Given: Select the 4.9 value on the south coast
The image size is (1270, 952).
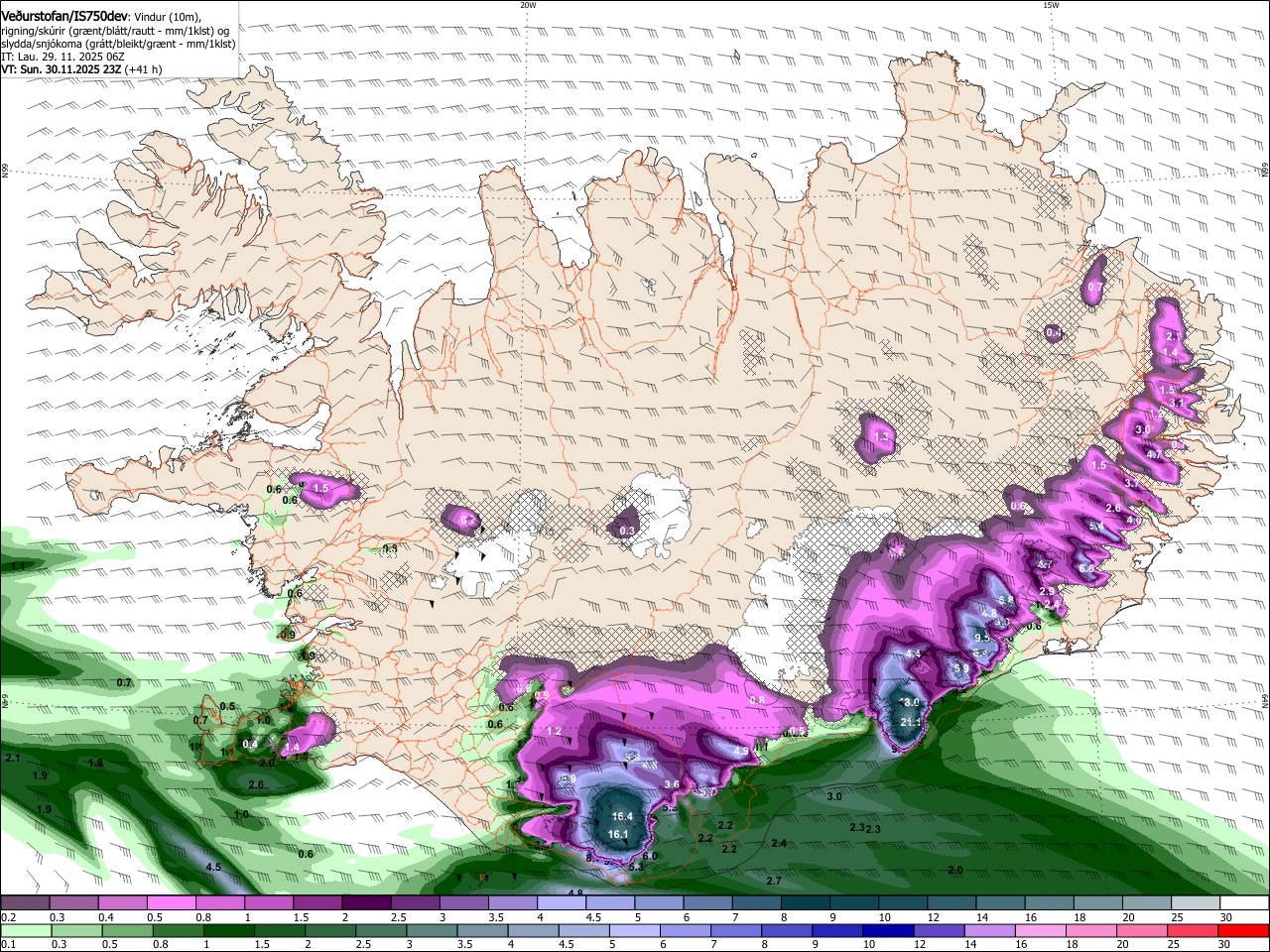Looking at the screenshot, I should tap(740, 752).
